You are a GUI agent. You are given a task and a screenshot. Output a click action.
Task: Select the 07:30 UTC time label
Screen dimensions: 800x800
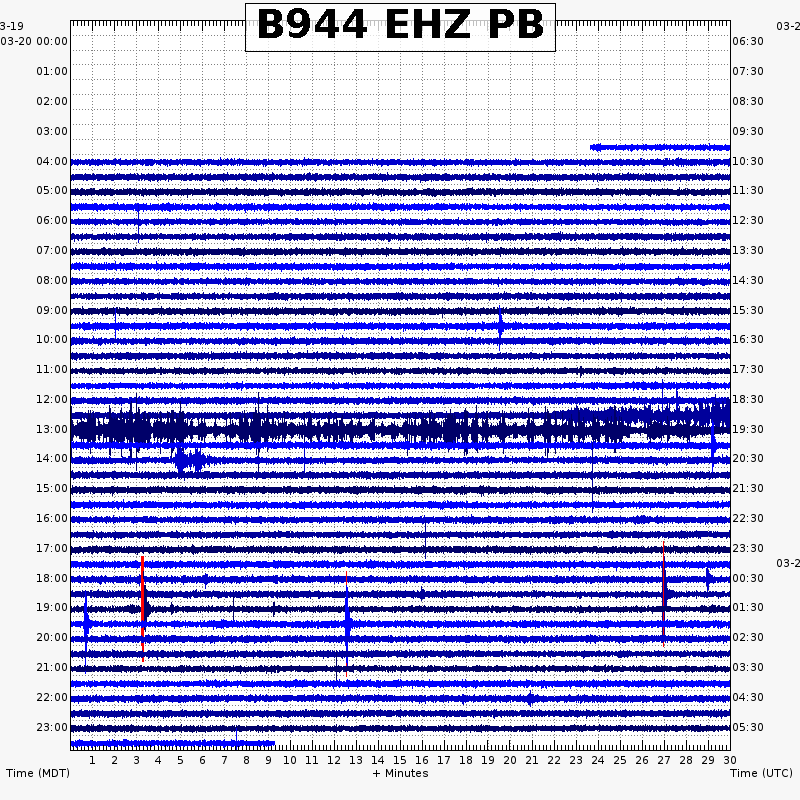748,71
